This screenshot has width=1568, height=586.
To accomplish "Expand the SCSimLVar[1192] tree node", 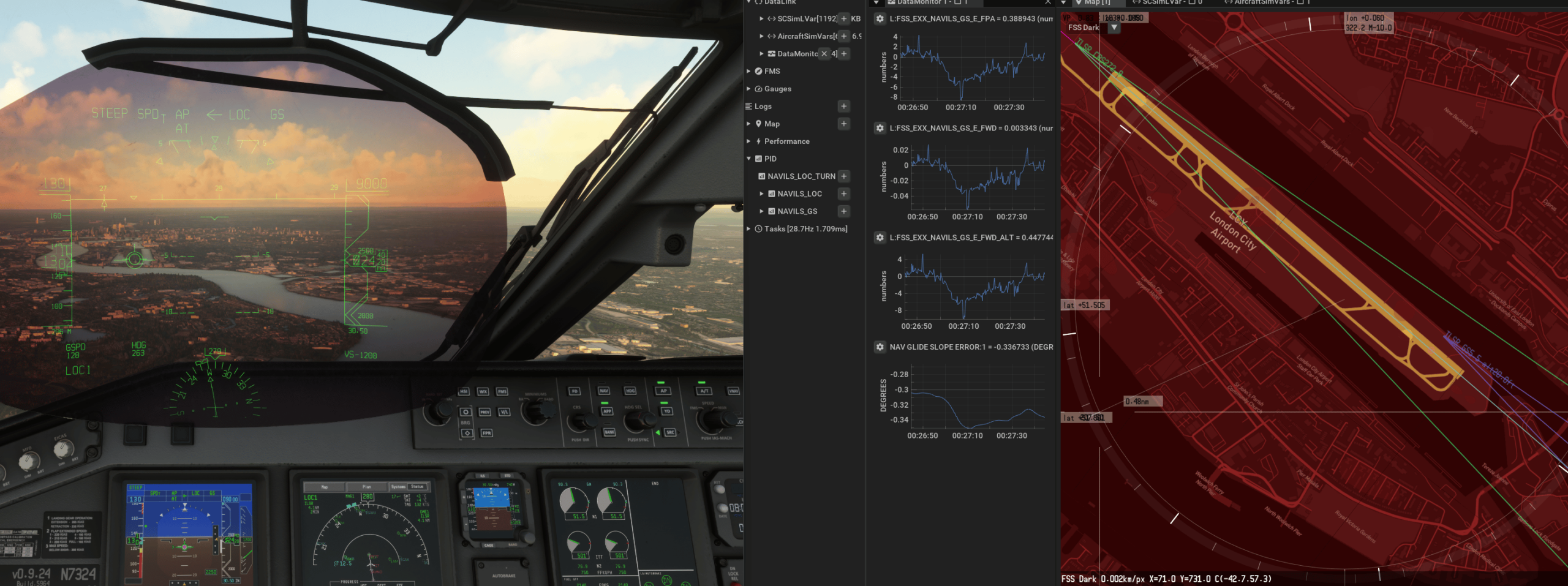I will coord(761,18).
